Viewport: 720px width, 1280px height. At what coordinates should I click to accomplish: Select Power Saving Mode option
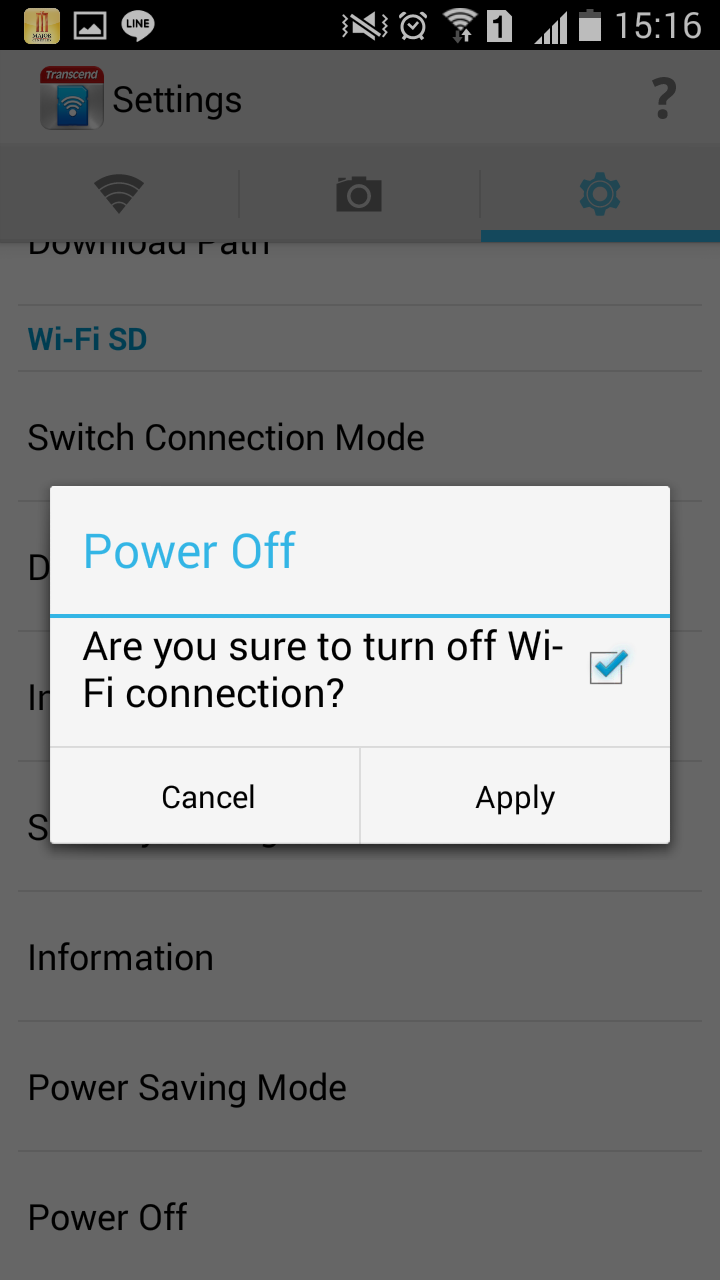(x=360, y=1087)
